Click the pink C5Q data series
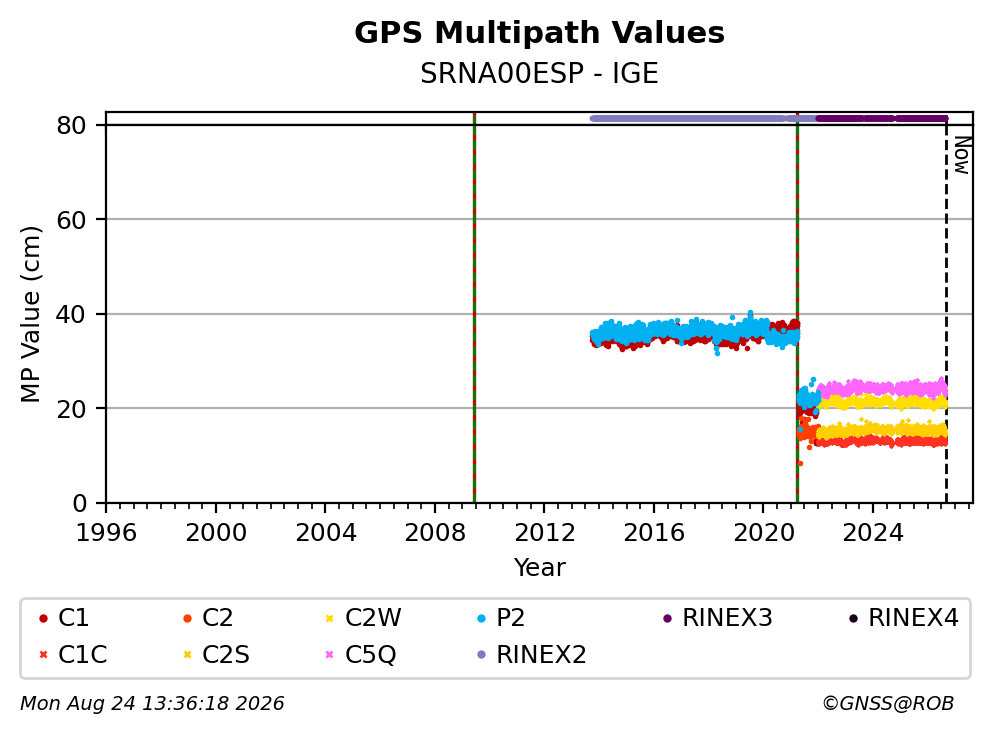 (883, 387)
